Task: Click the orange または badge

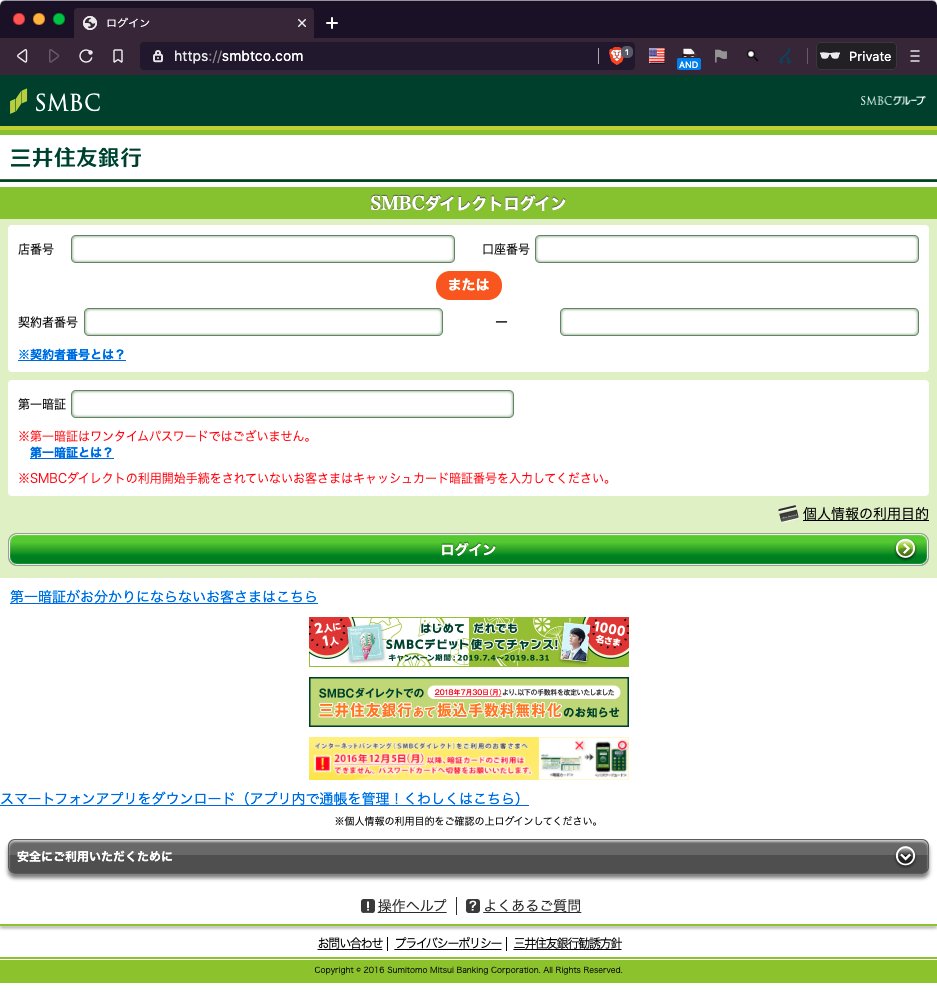Action: coord(468,285)
